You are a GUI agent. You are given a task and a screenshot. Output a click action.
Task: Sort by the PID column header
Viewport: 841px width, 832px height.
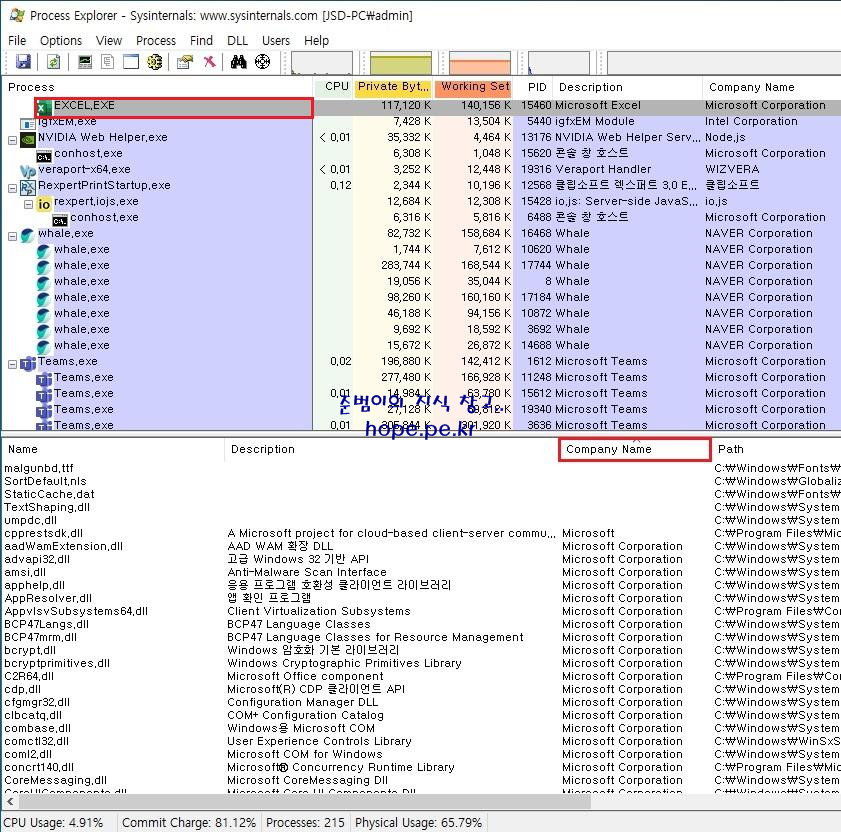click(534, 87)
